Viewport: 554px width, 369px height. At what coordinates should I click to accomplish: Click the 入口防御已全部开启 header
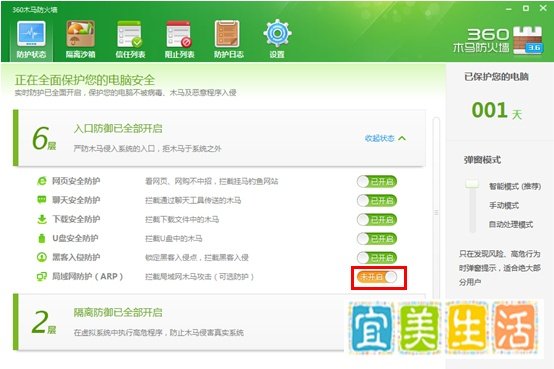118,128
